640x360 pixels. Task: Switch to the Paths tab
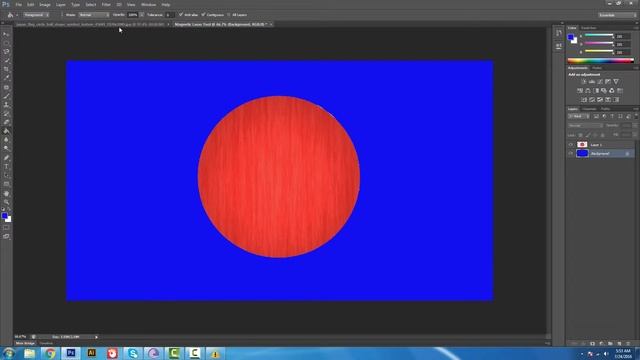(605, 109)
